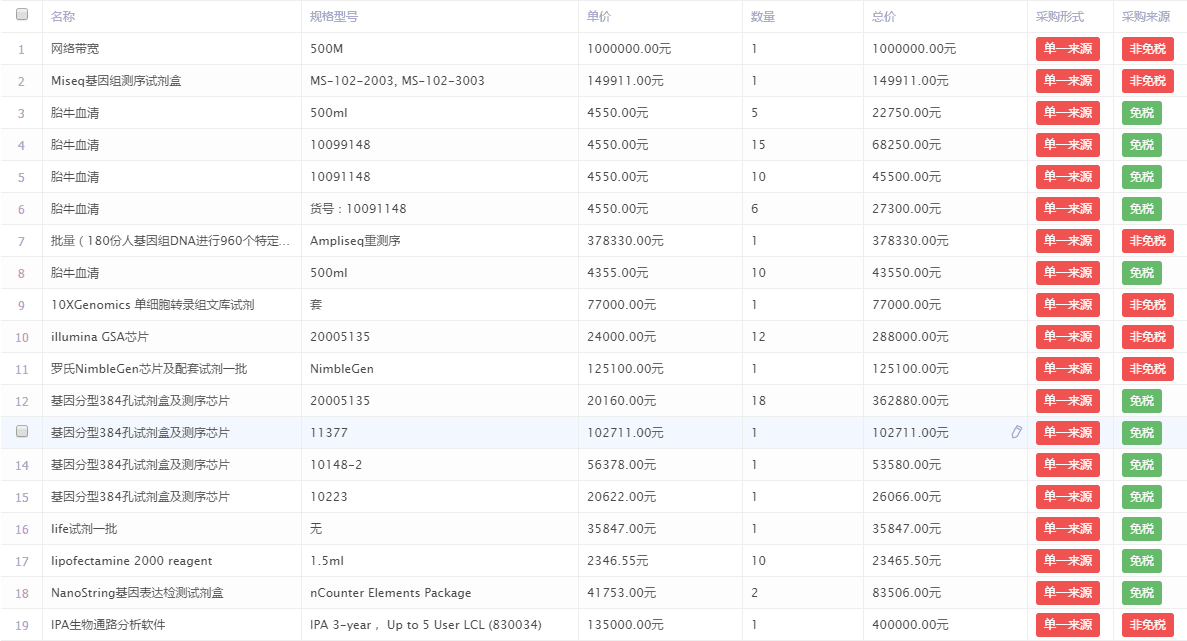The image size is (1187, 641).
Task: Click 非免税 tag in Miseq基因组测序试剂盒 row
Action: coord(1148,81)
